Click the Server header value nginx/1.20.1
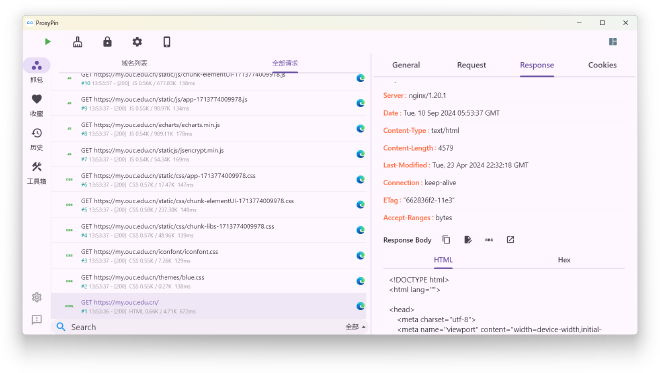The height and width of the screenshot is (373, 660). point(427,96)
